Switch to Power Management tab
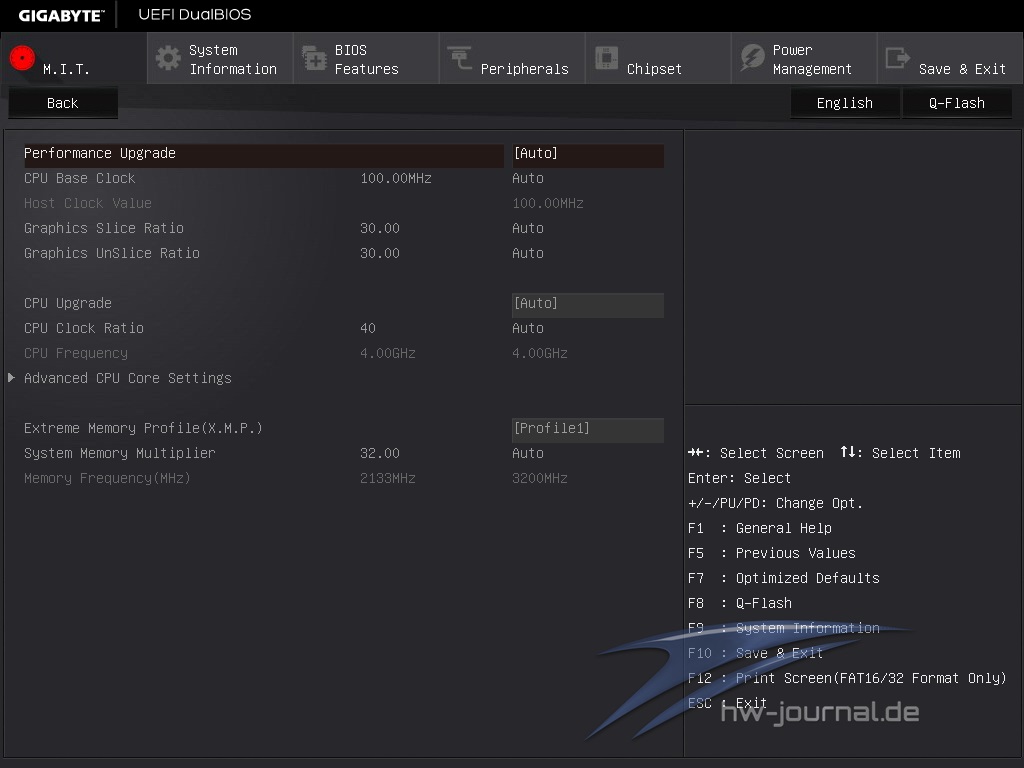 point(804,59)
